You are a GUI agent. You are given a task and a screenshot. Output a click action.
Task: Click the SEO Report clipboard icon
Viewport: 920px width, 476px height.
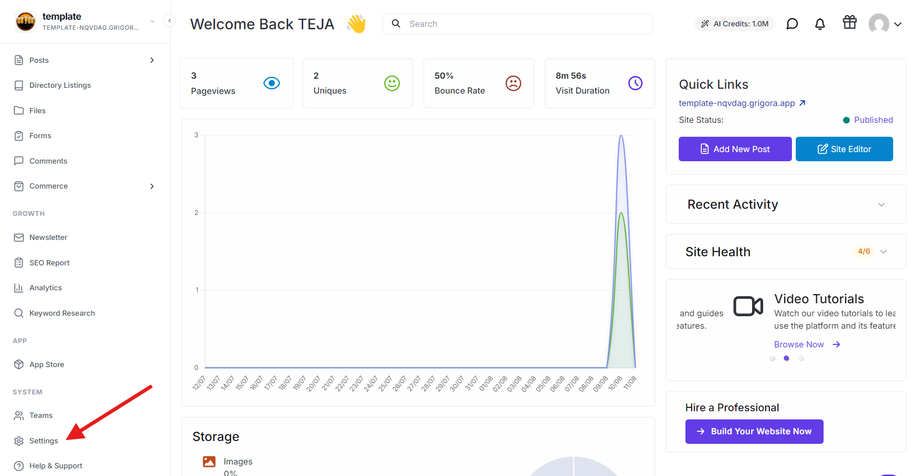coord(19,263)
